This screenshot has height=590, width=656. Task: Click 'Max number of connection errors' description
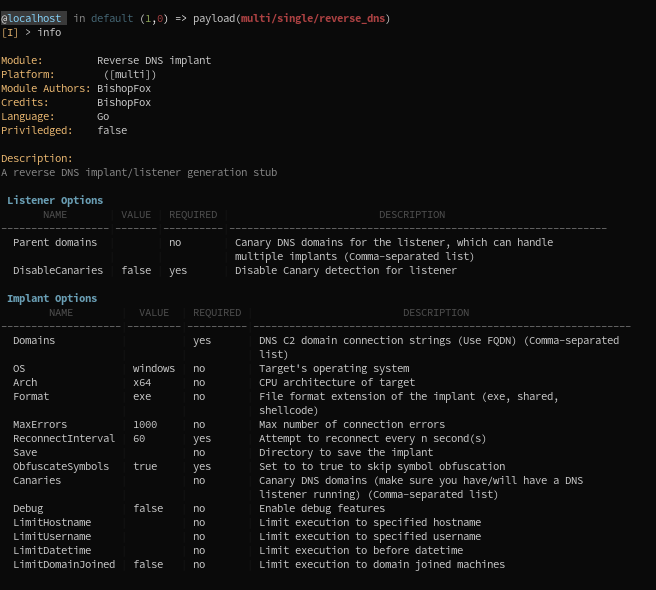pyautogui.click(x=352, y=424)
